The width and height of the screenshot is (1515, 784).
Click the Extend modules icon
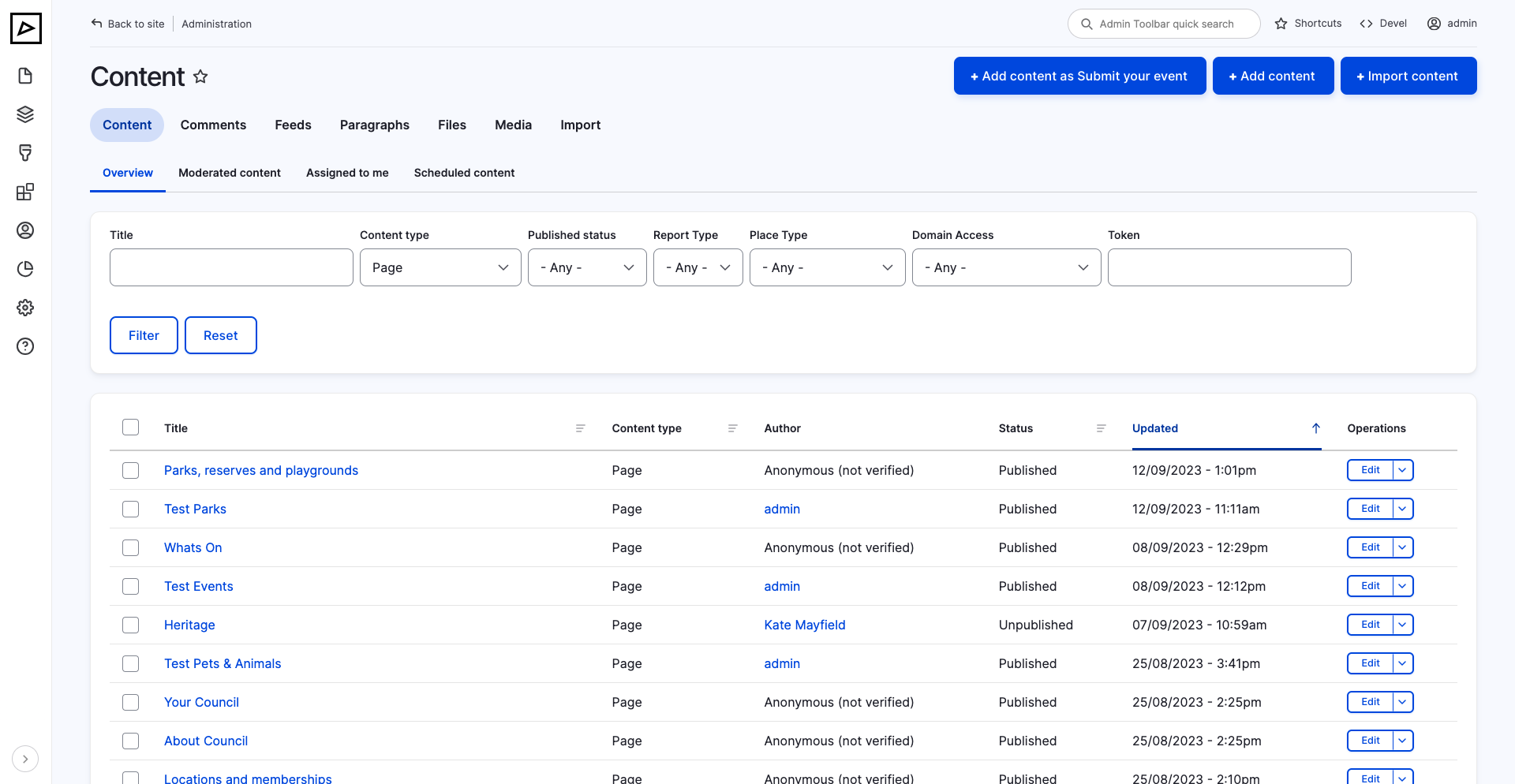(25, 192)
